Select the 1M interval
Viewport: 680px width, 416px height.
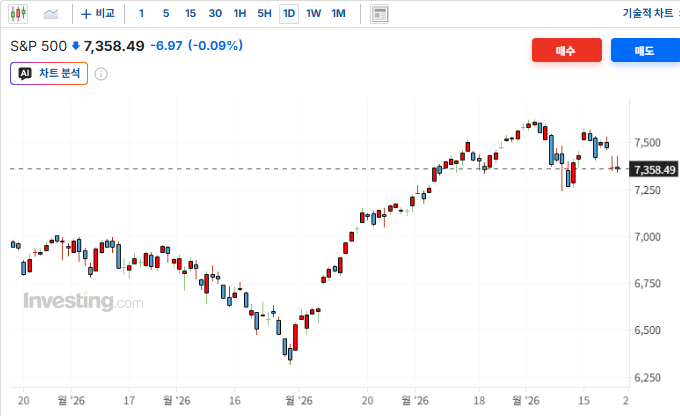339,14
